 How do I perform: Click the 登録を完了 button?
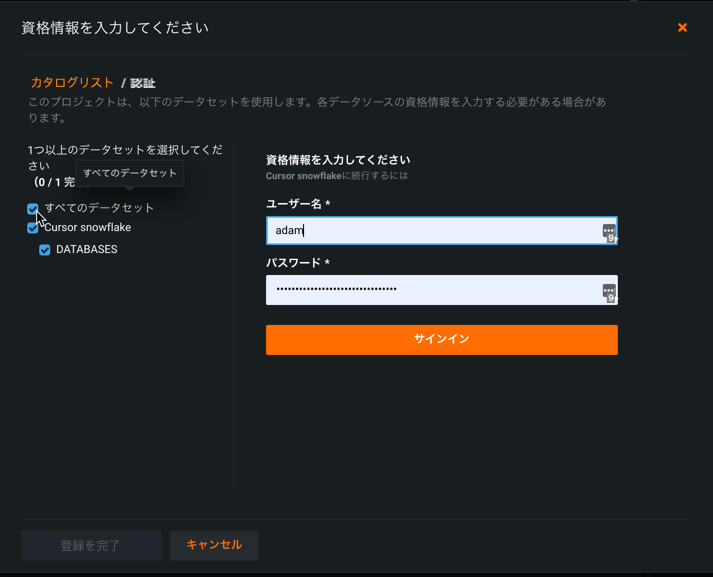[x=91, y=546]
